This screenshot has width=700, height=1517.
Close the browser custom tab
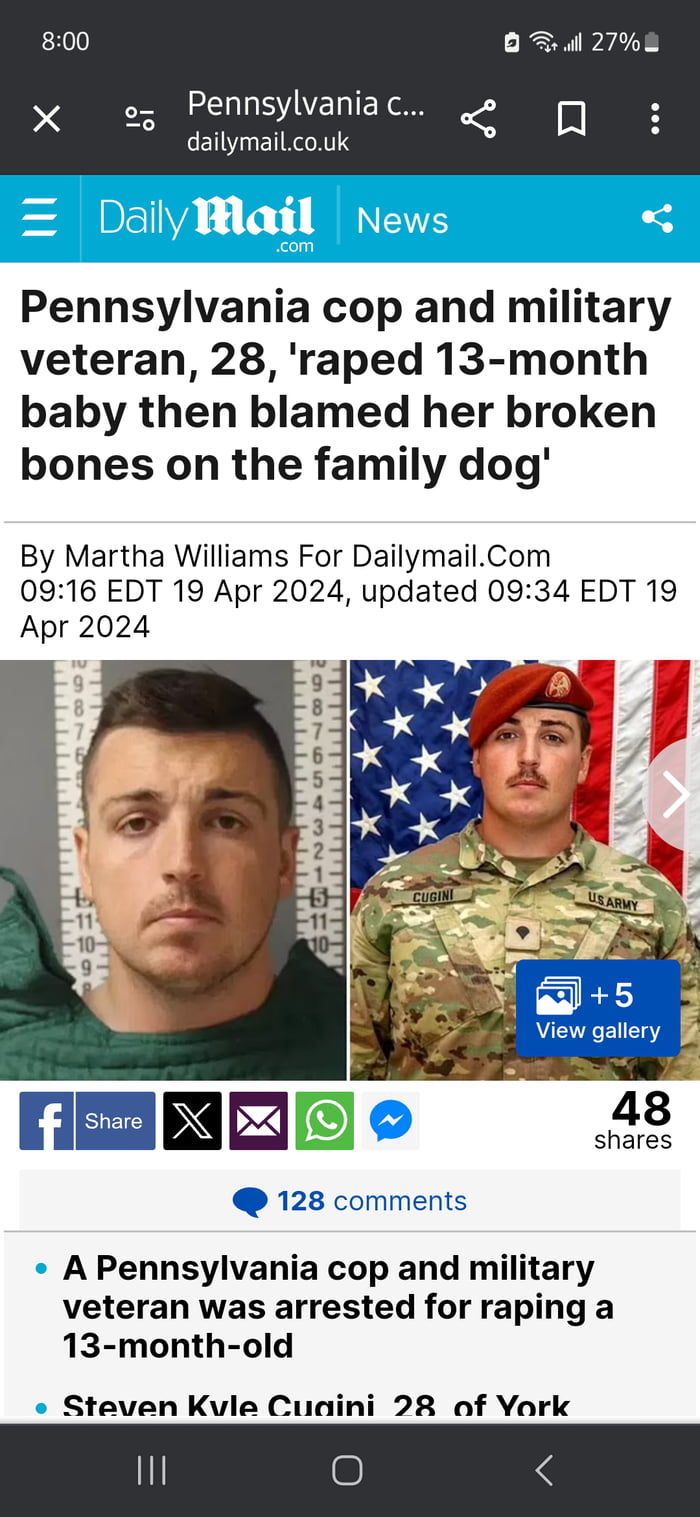(x=47, y=120)
